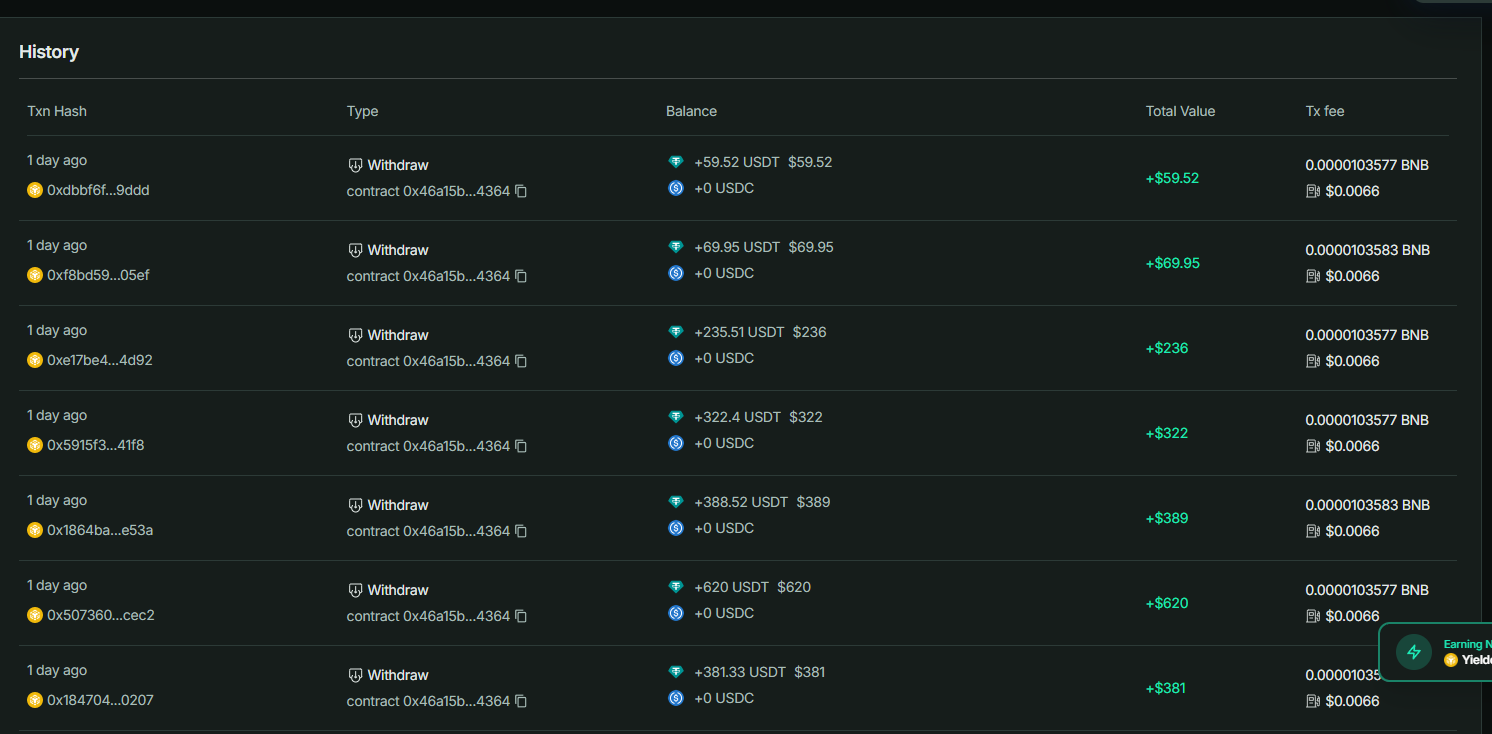
Task: Click the lightning icon in the Earning notification
Action: coord(1414,652)
